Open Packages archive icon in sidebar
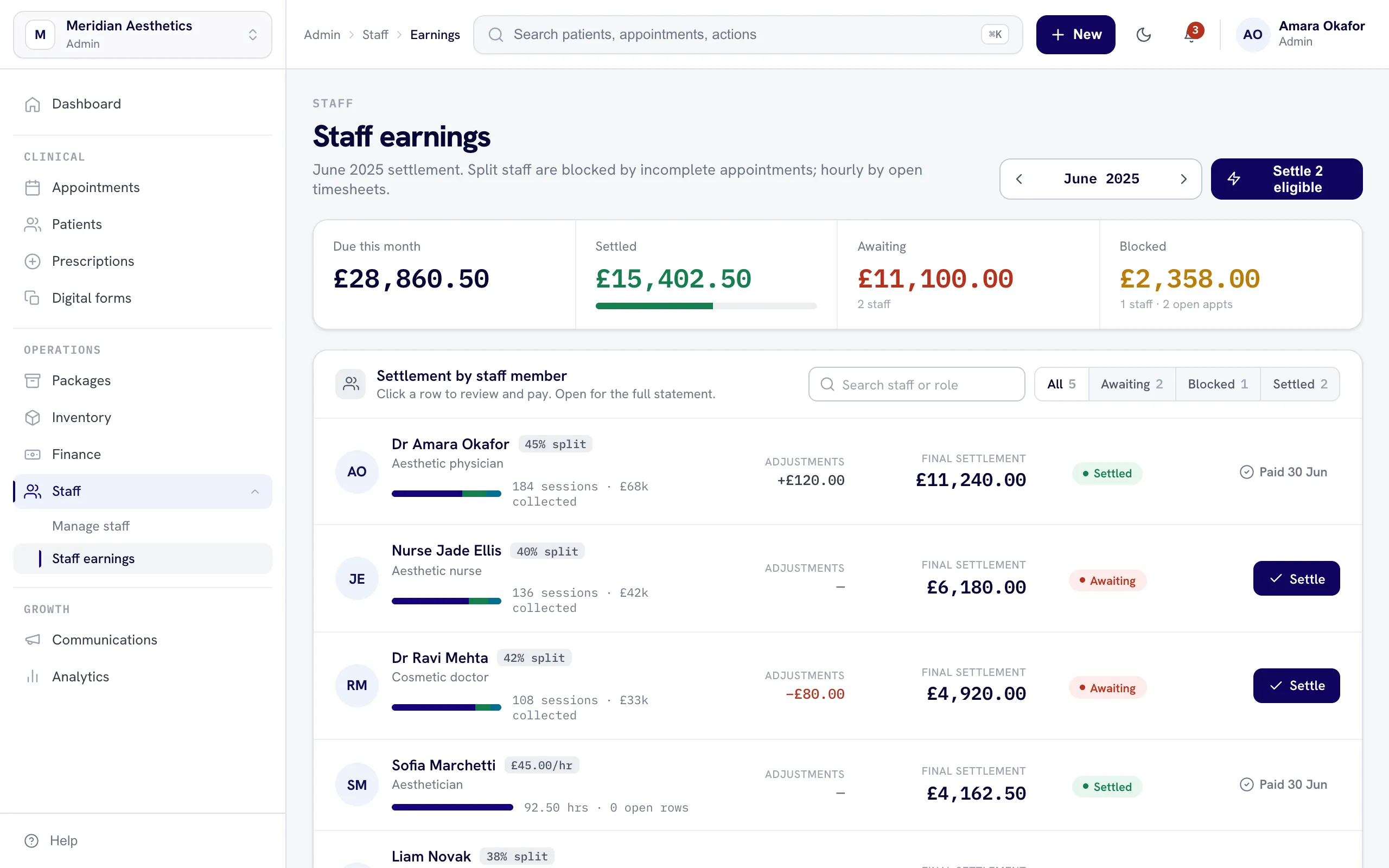 33,381
